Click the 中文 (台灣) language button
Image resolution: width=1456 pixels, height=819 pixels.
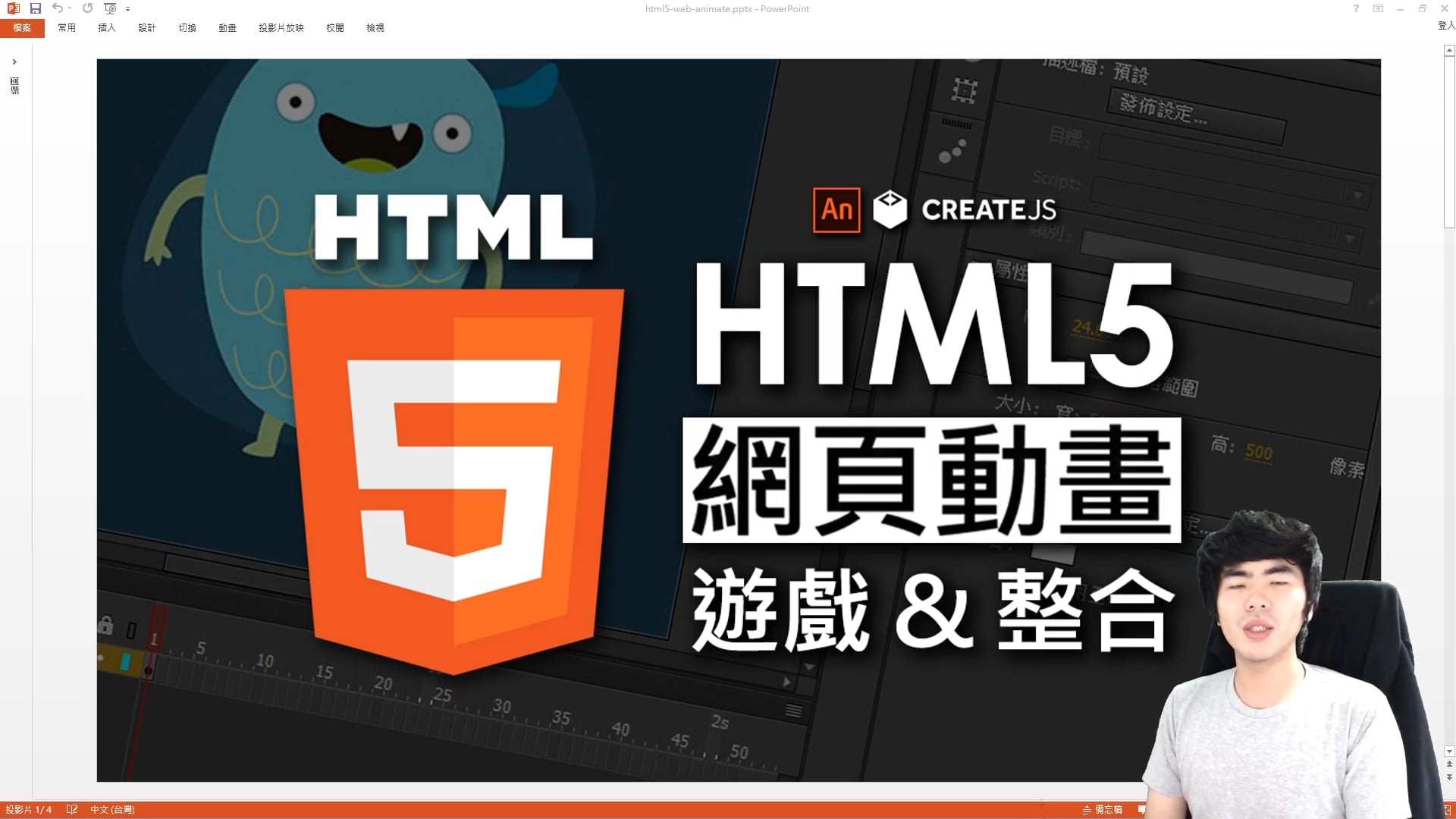click(x=112, y=809)
